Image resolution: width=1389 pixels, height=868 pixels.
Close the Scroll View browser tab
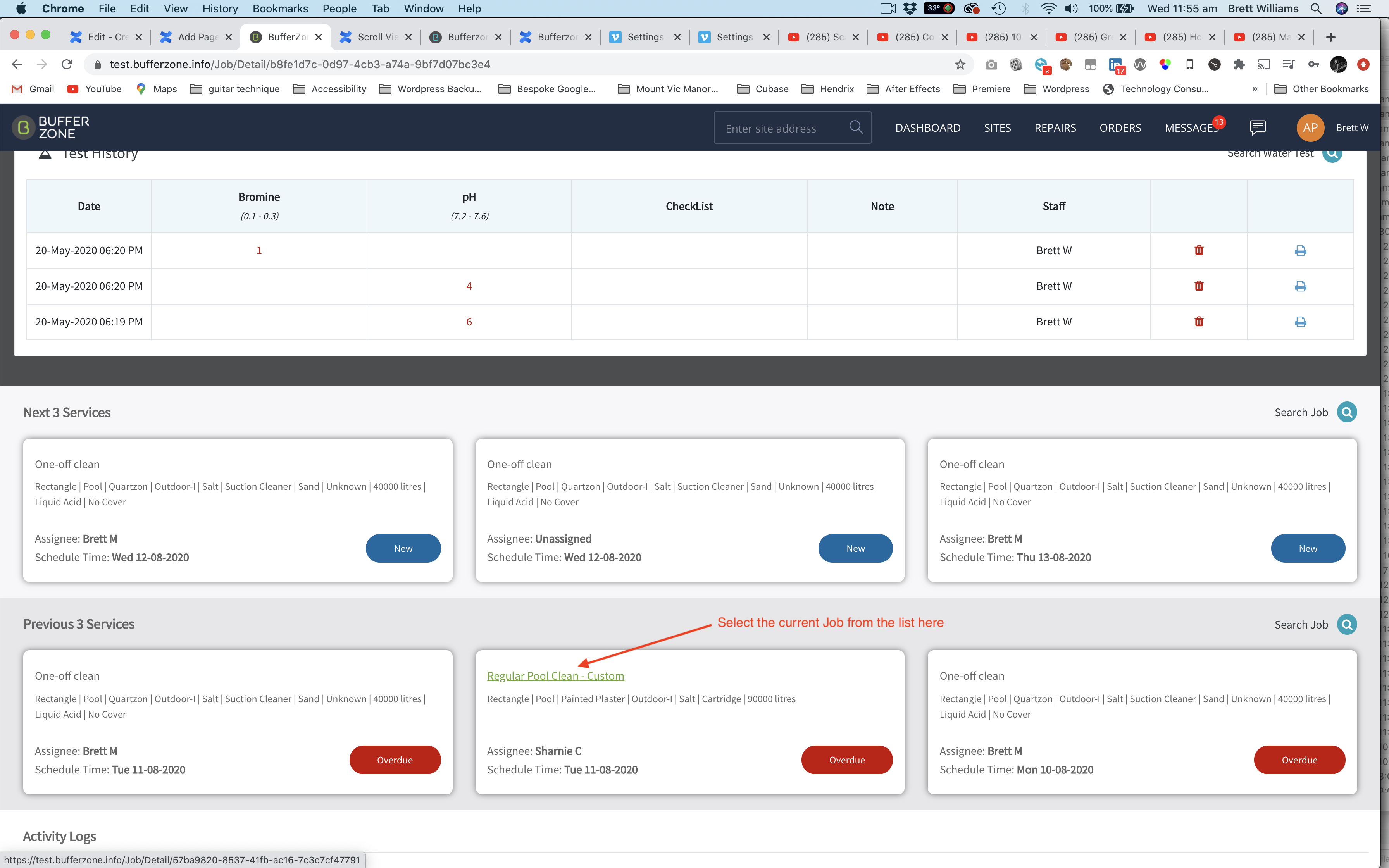point(408,37)
